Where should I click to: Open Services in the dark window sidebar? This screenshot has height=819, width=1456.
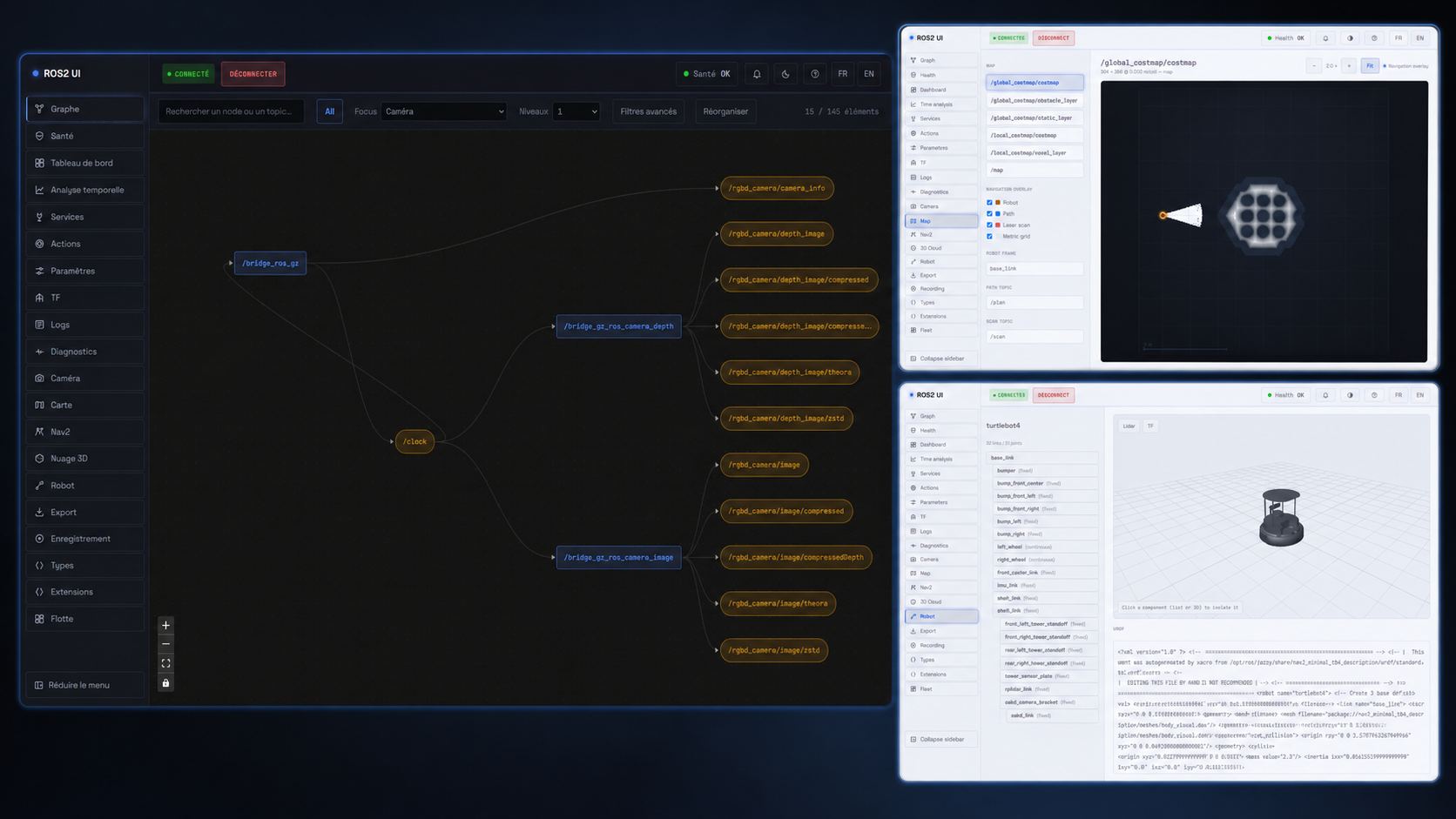tap(84, 217)
